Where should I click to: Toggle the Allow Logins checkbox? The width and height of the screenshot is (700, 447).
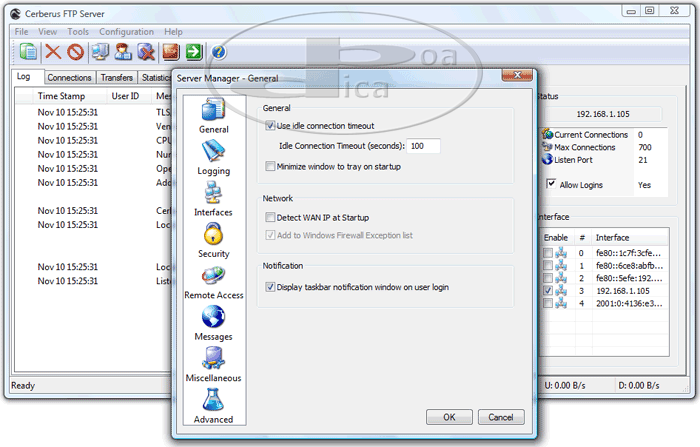click(551, 184)
